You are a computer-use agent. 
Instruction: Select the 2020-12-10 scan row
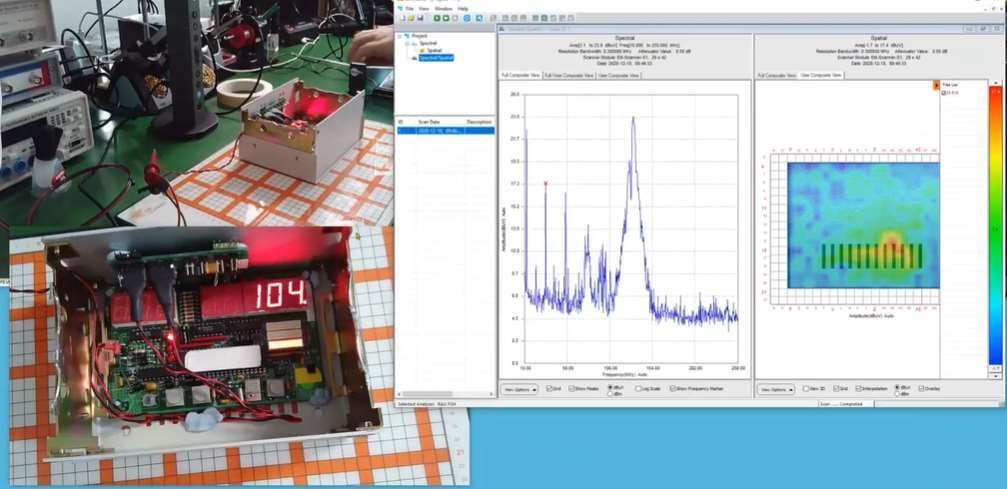tap(445, 130)
